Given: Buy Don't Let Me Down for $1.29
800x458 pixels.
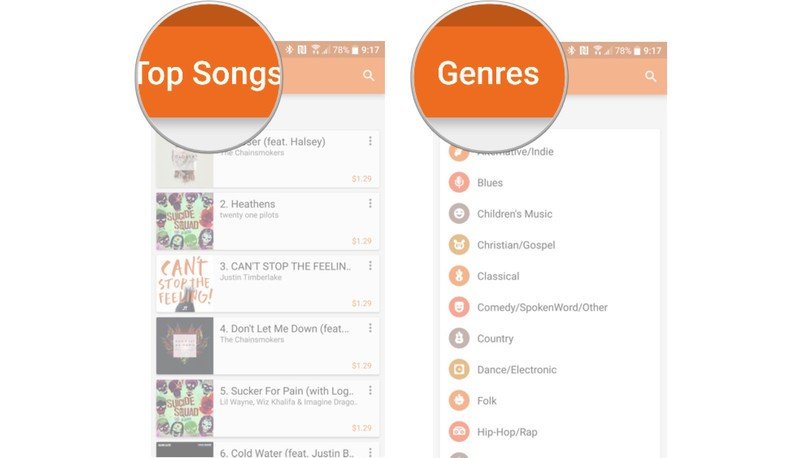Looking at the screenshot, I should coord(361,365).
